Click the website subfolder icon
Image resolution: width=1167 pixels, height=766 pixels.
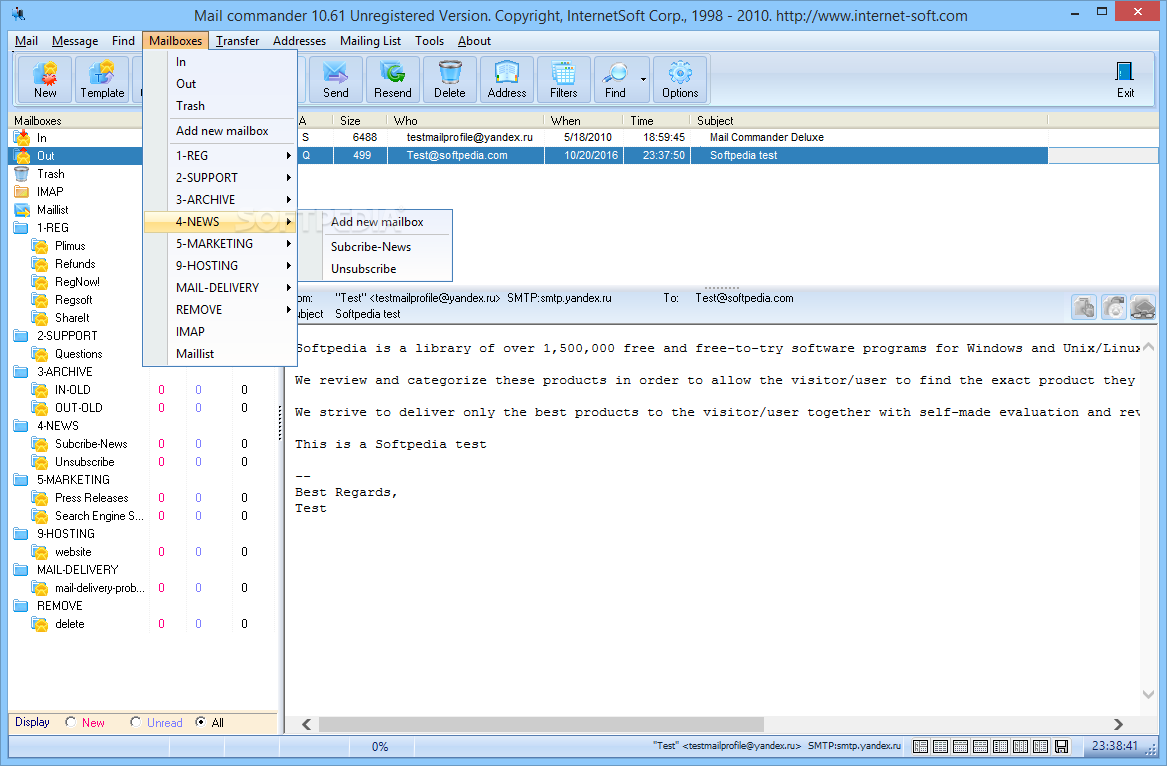point(39,552)
